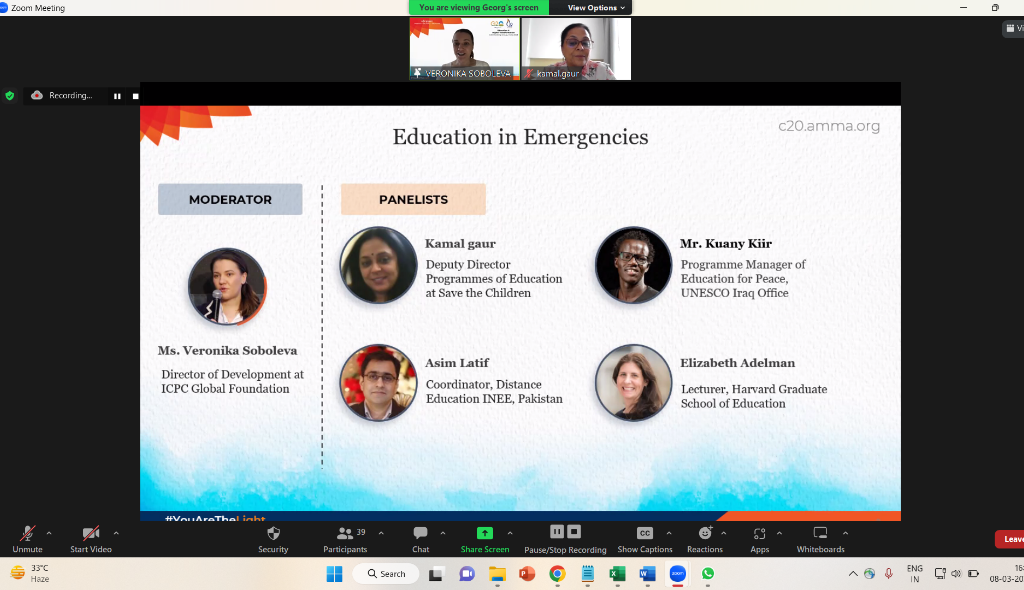Open Excel from taskbar
Viewport: 1024px width, 590px height.
617,574
